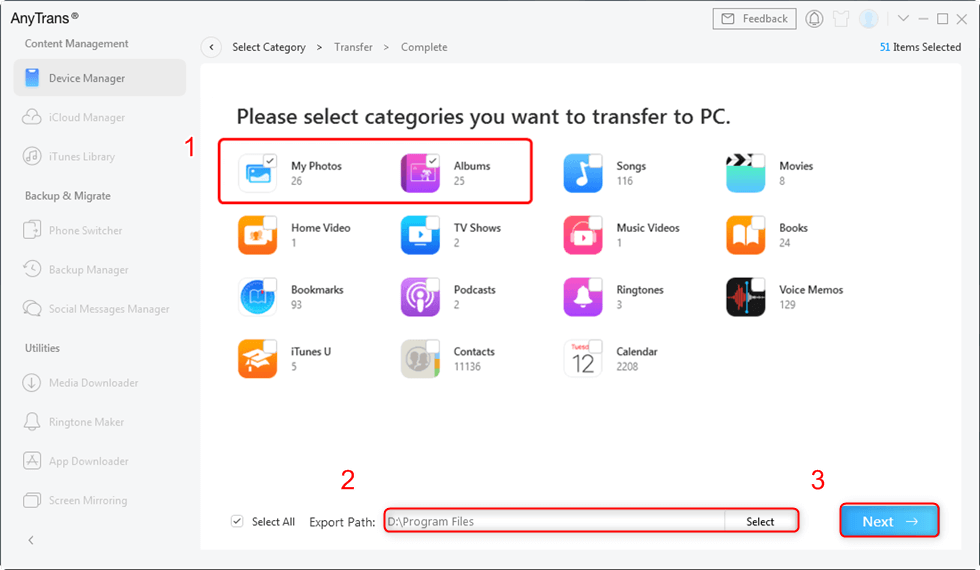The image size is (980, 570).
Task: Check the Contacts checkbox
Action: [432, 346]
